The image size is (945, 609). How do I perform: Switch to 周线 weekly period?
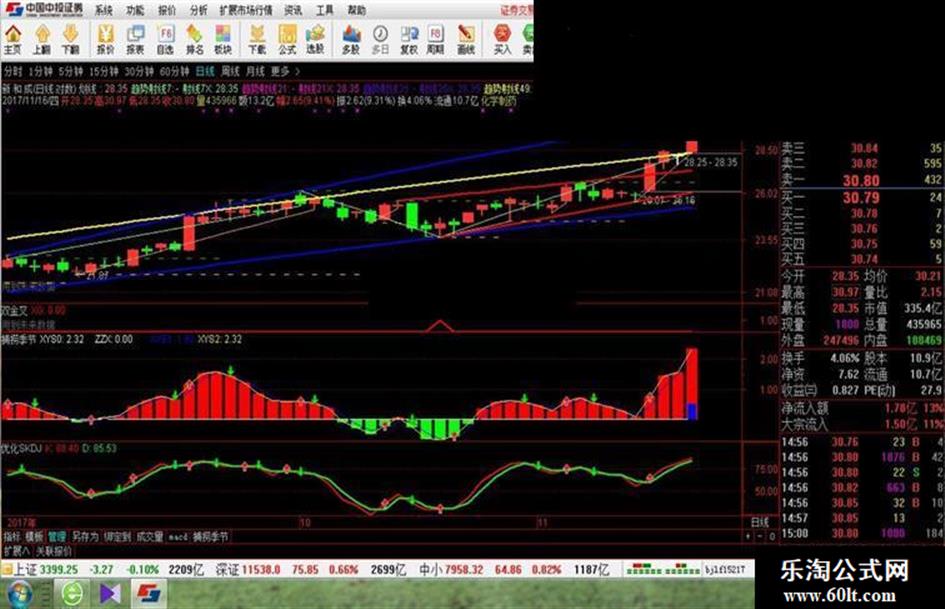pos(230,71)
